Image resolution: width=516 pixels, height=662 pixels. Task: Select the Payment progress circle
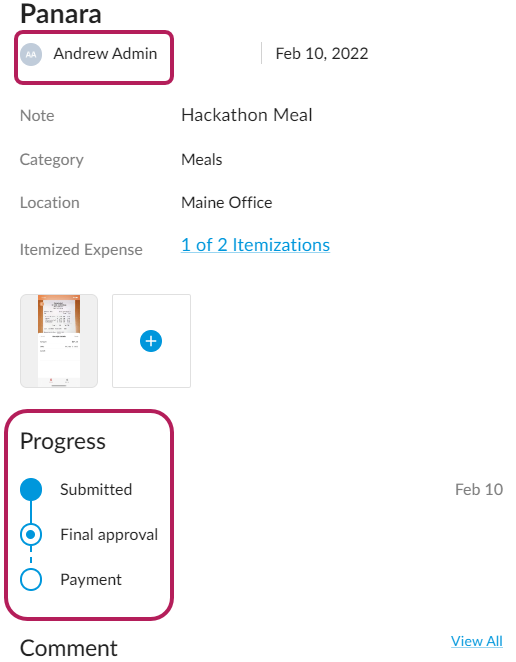coord(31,580)
